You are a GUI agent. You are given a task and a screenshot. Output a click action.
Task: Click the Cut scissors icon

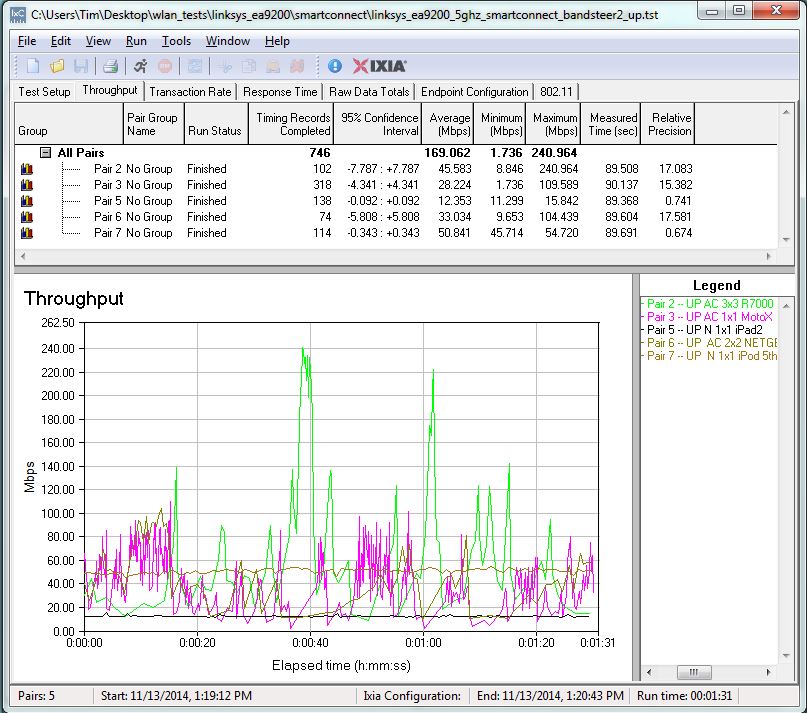tap(224, 66)
